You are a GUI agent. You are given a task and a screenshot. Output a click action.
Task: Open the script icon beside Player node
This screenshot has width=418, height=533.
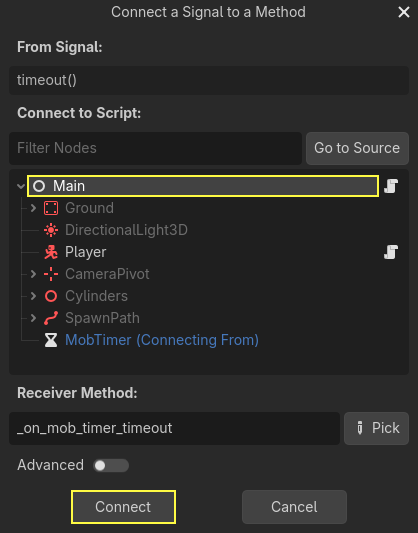tap(391, 252)
